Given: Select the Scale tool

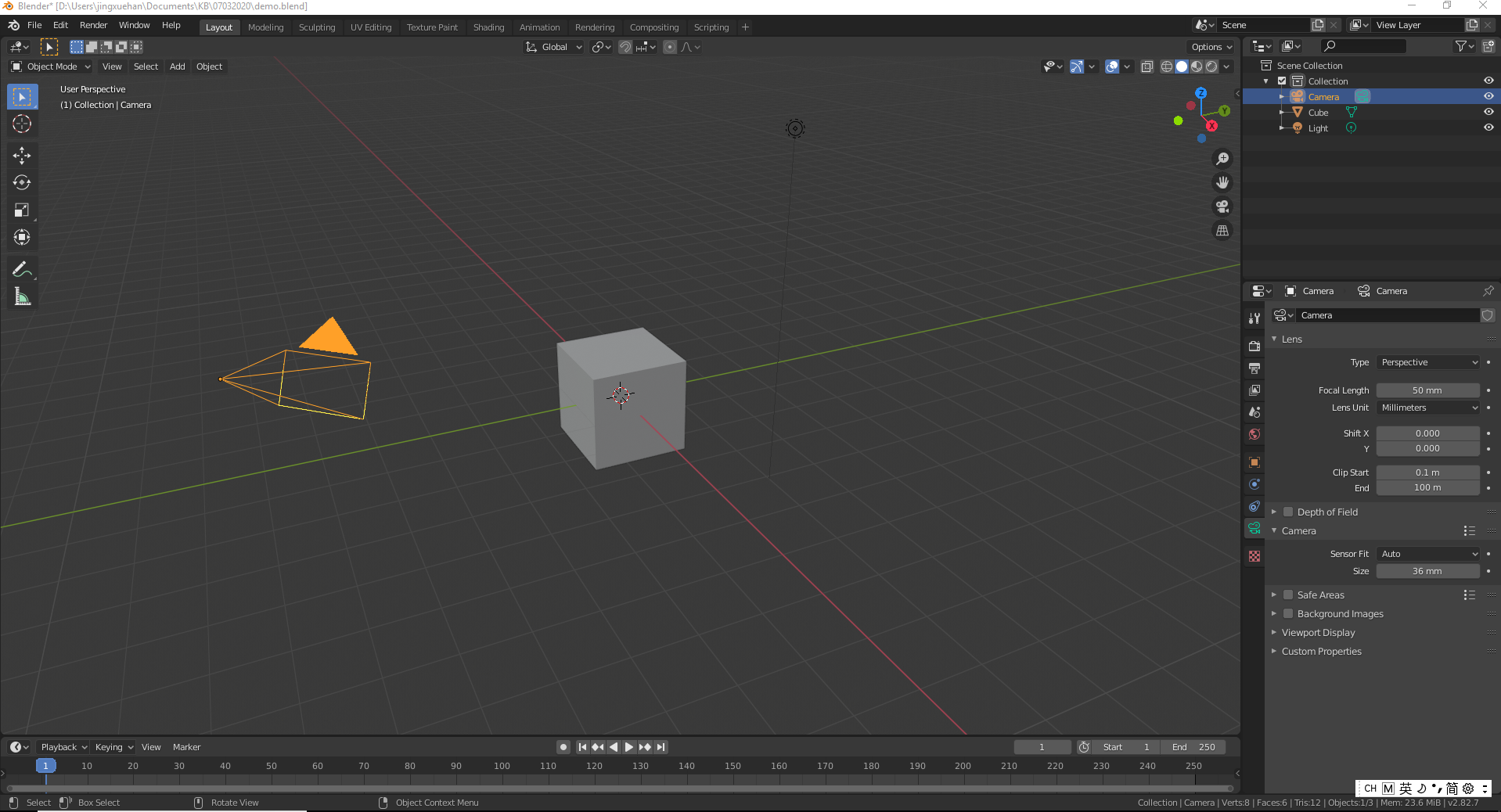Looking at the screenshot, I should 22,210.
